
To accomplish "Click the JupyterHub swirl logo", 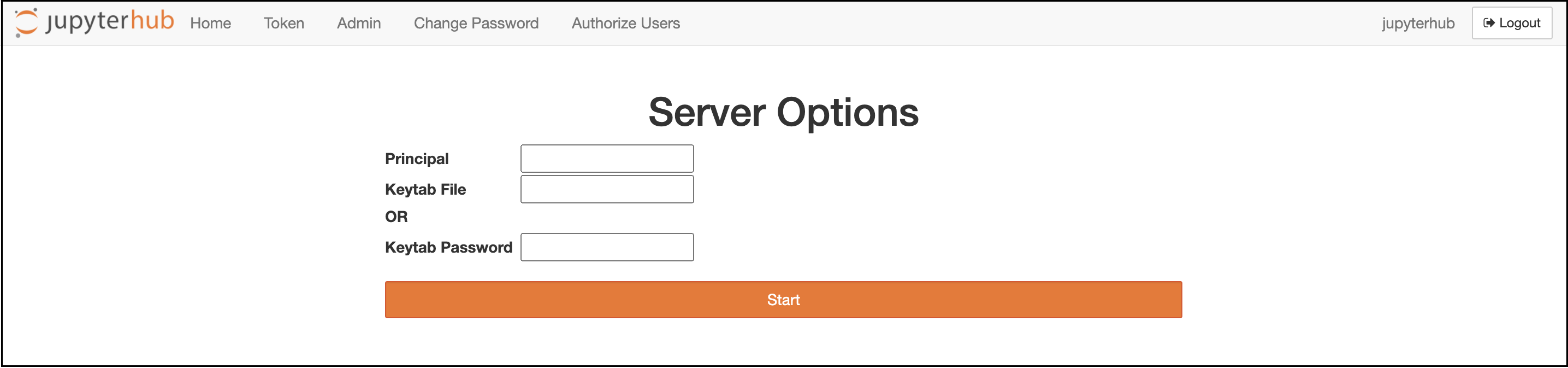I will tap(26, 22).
